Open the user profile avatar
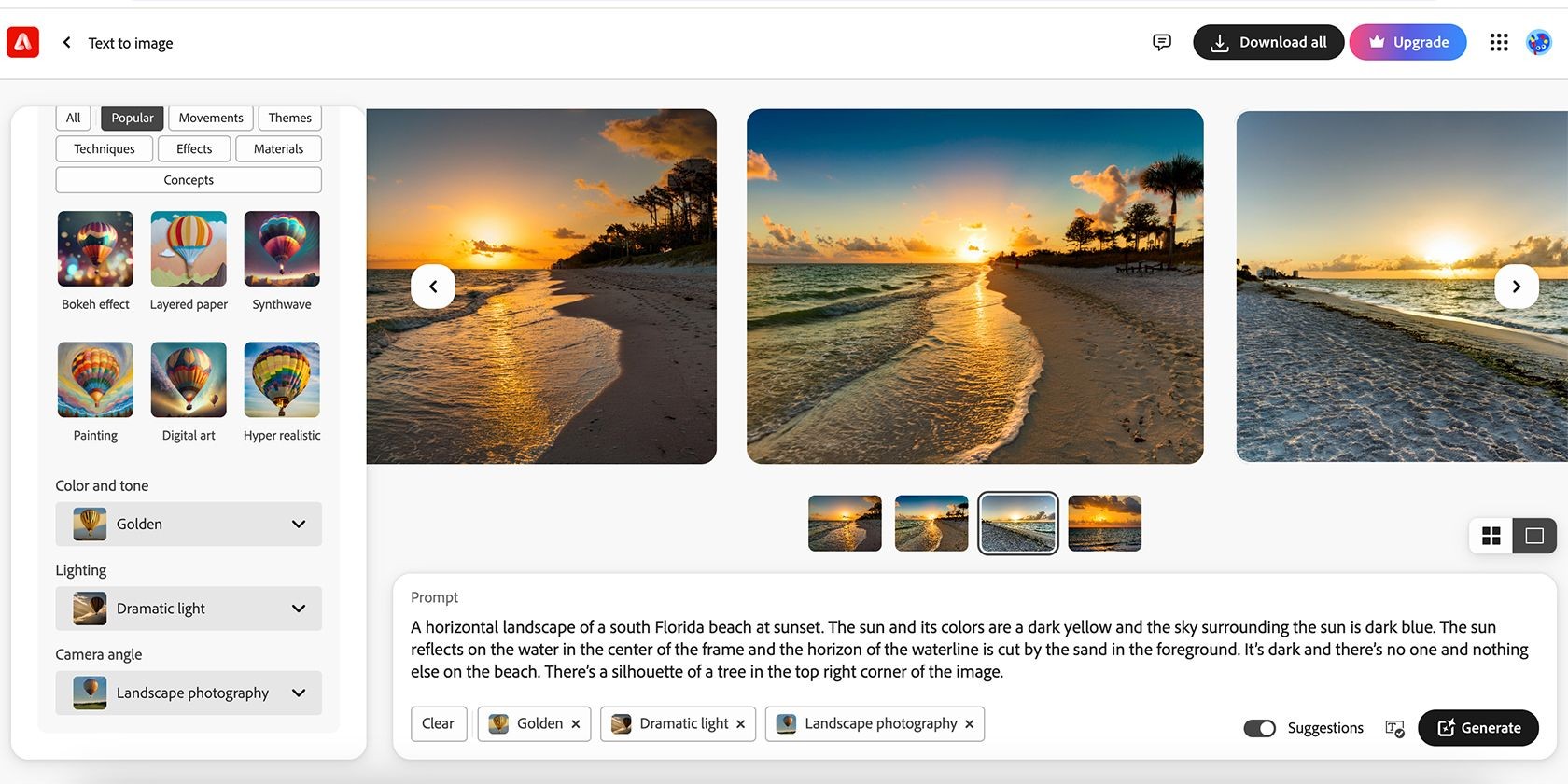 click(1538, 42)
